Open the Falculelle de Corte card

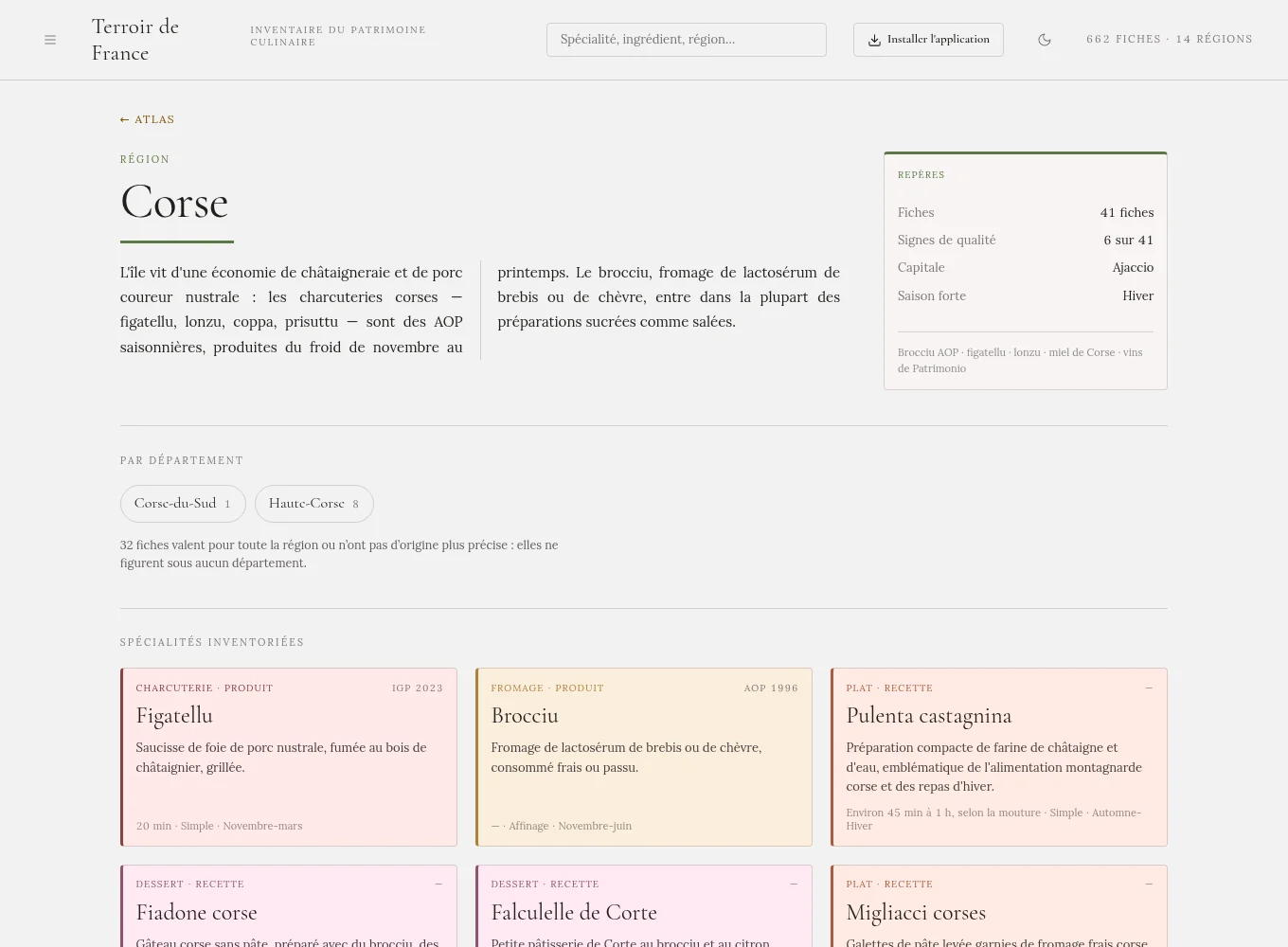tap(644, 906)
